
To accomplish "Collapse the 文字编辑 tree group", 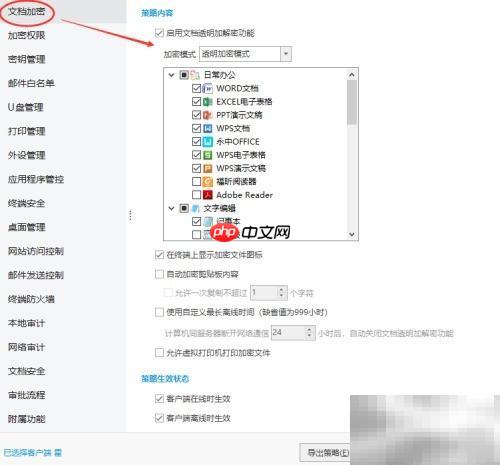I will pyautogui.click(x=171, y=208).
